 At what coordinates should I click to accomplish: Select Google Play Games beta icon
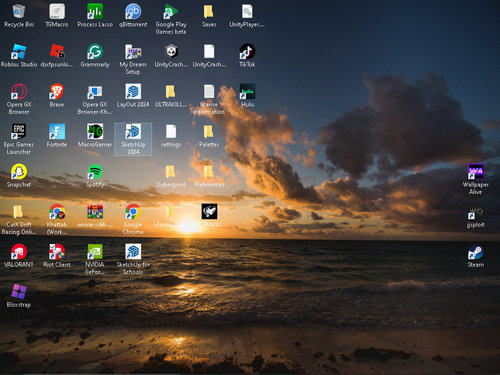[x=171, y=12]
